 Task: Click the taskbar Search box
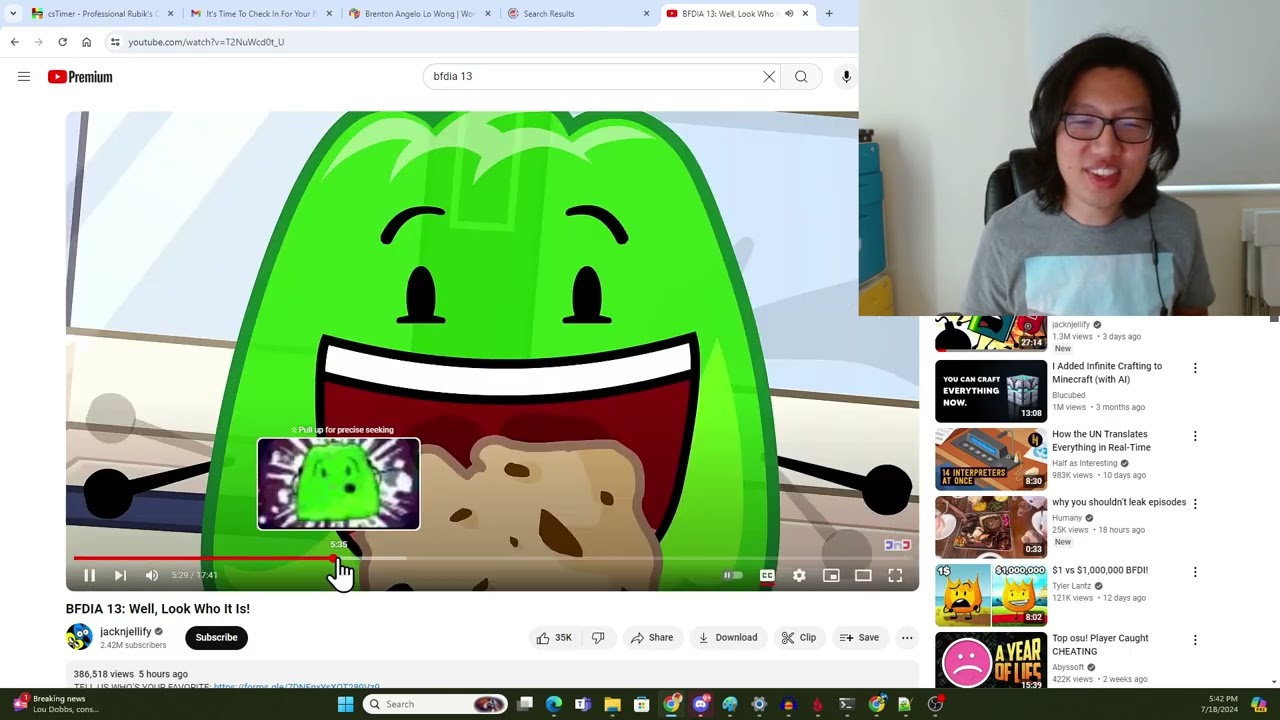point(436,704)
